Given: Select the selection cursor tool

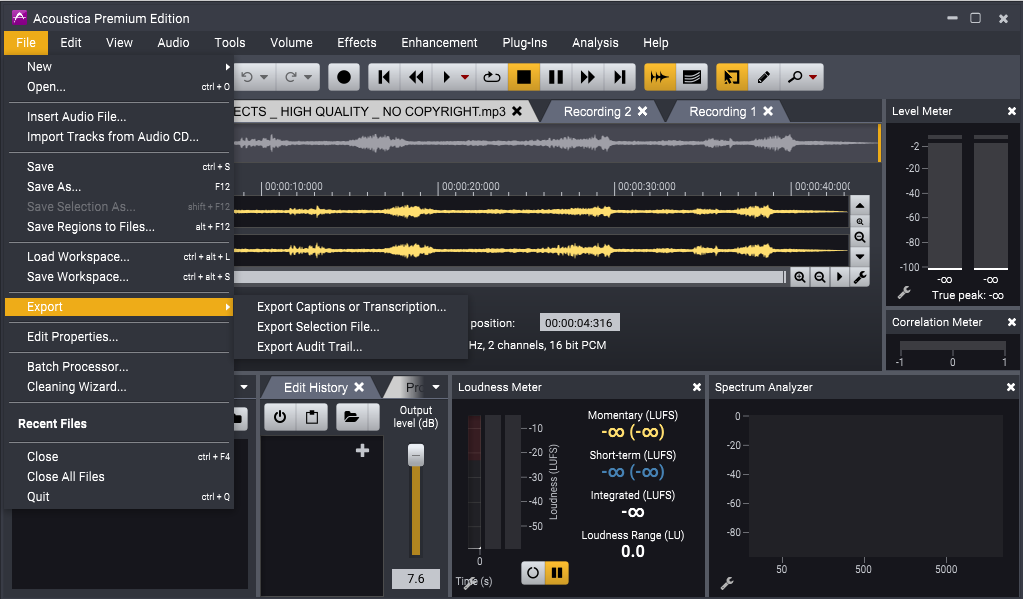Looking at the screenshot, I should [x=732, y=77].
